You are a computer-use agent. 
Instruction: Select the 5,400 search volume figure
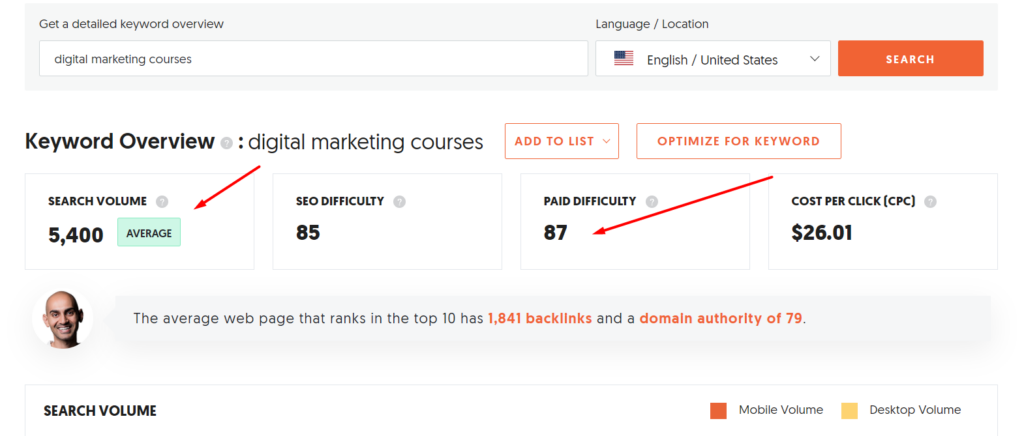[x=76, y=234]
